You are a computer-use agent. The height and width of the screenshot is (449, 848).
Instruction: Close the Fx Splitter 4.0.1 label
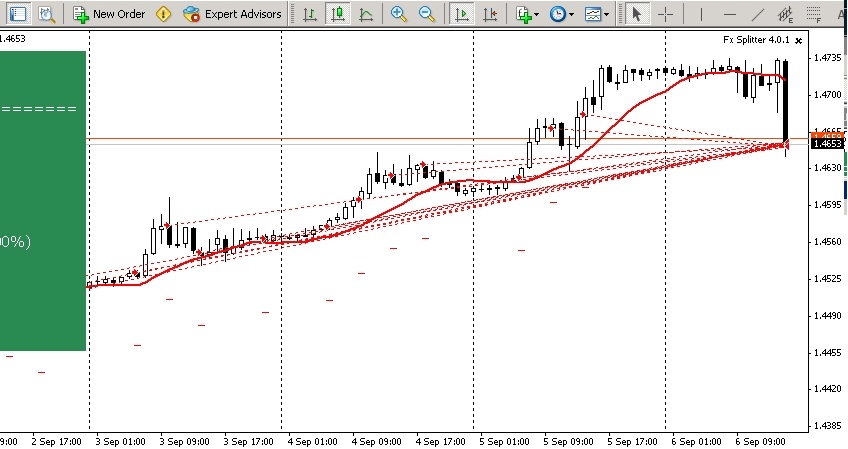(x=799, y=41)
